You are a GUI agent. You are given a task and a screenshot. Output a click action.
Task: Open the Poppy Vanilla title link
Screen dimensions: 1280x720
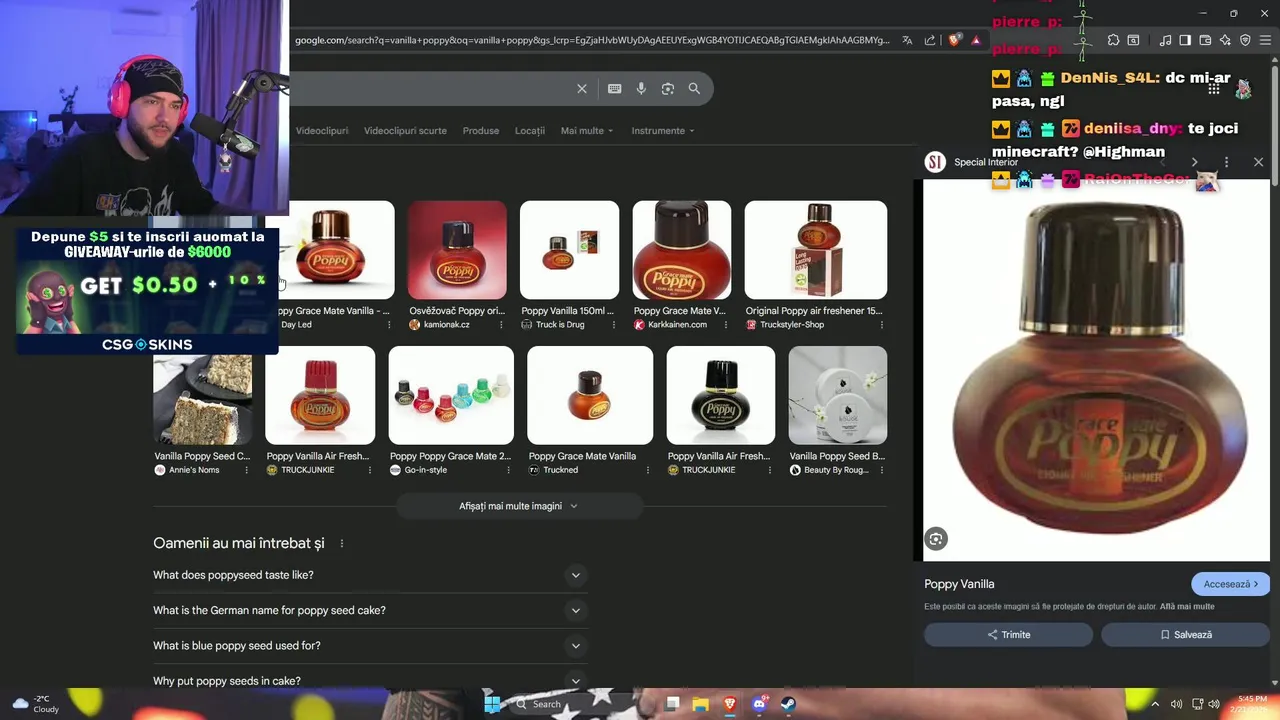click(959, 584)
